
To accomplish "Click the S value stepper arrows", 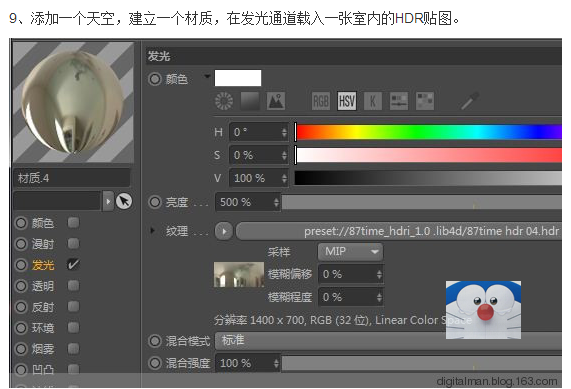I will tap(284, 155).
